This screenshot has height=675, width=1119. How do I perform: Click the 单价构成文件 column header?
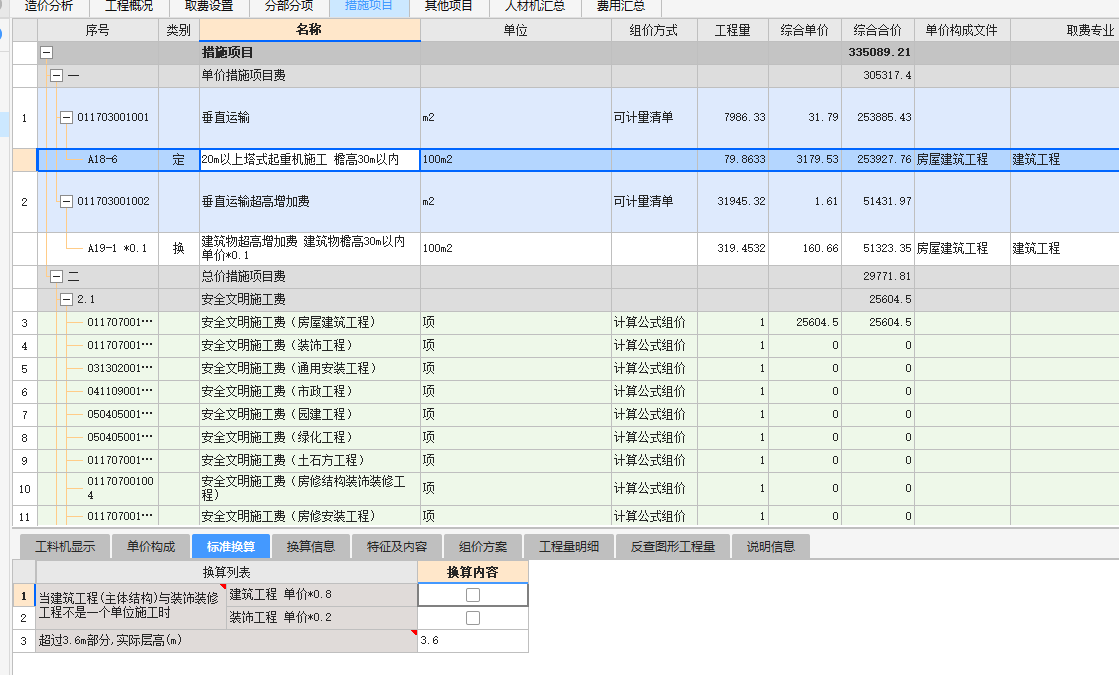pos(961,30)
